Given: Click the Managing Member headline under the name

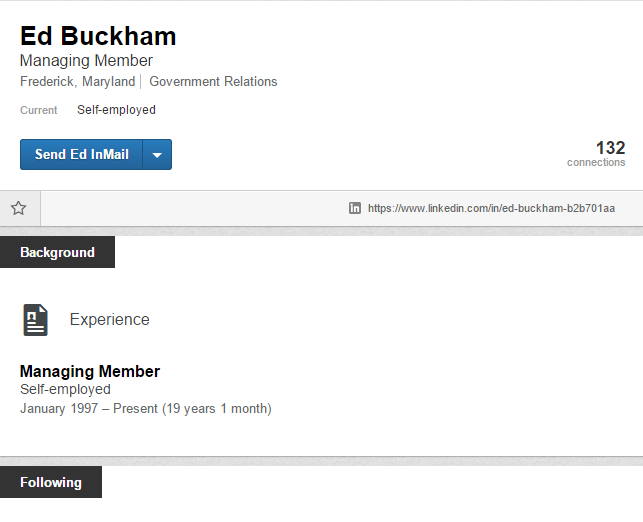Looking at the screenshot, I should click(x=86, y=61).
